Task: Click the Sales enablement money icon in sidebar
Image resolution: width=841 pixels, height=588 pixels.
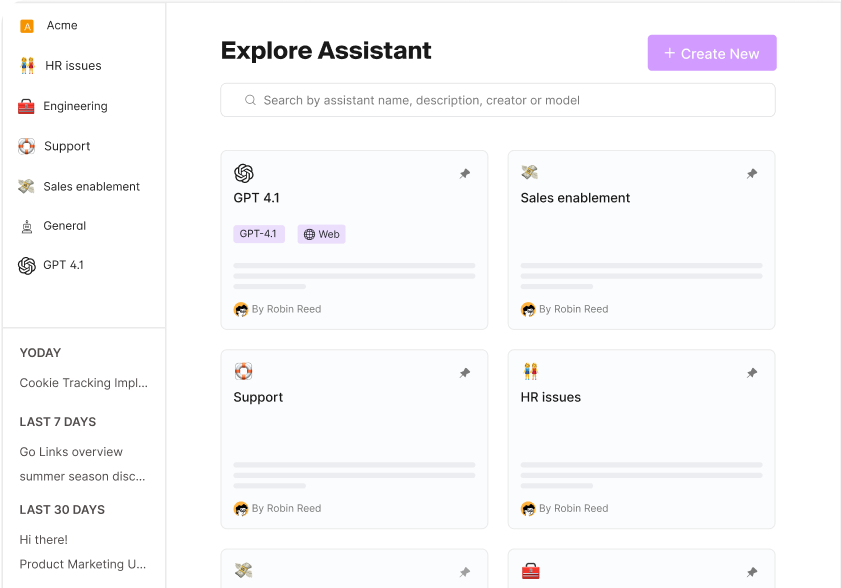Action: [26, 186]
